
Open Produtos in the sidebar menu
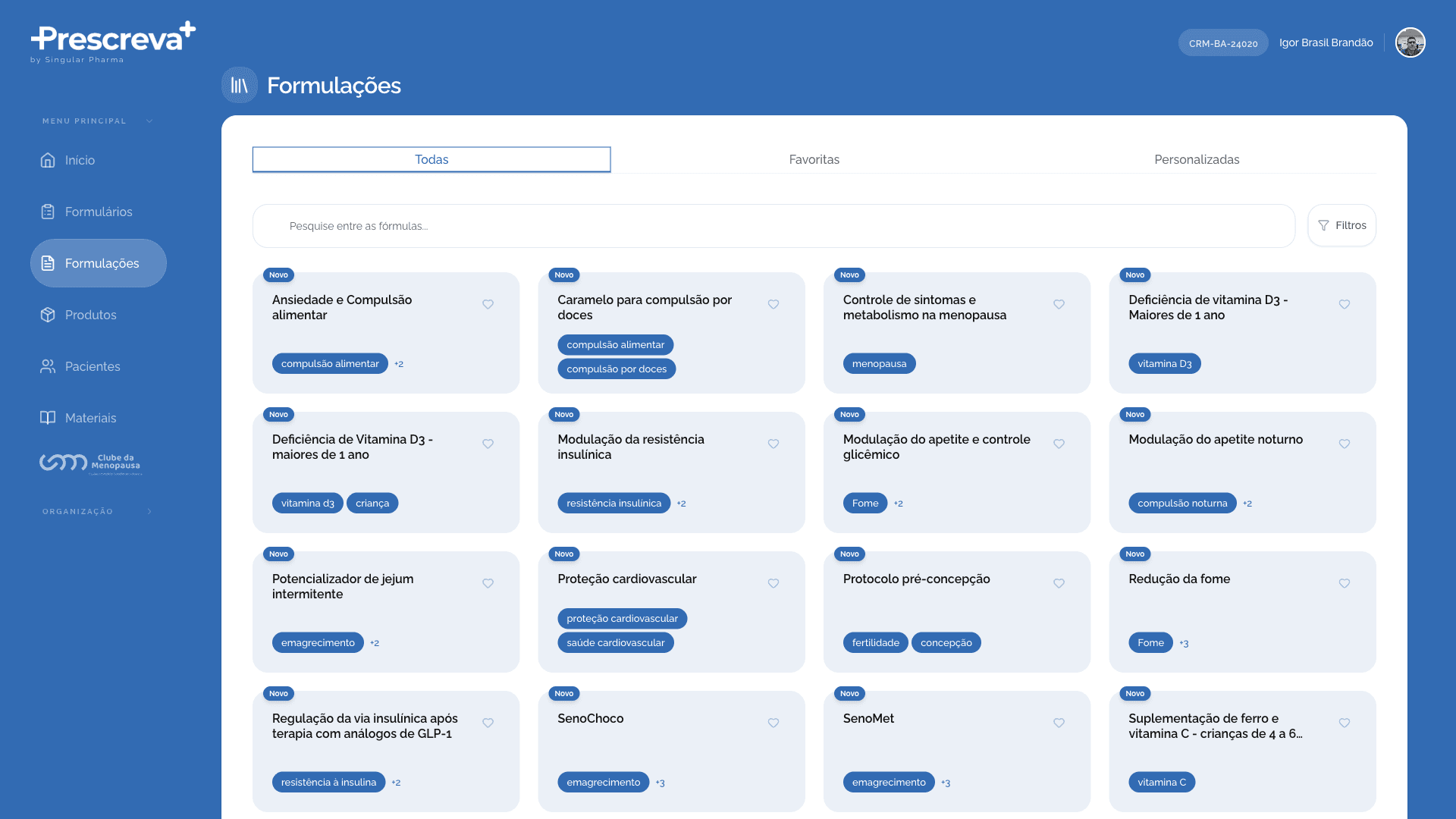[x=99, y=315]
